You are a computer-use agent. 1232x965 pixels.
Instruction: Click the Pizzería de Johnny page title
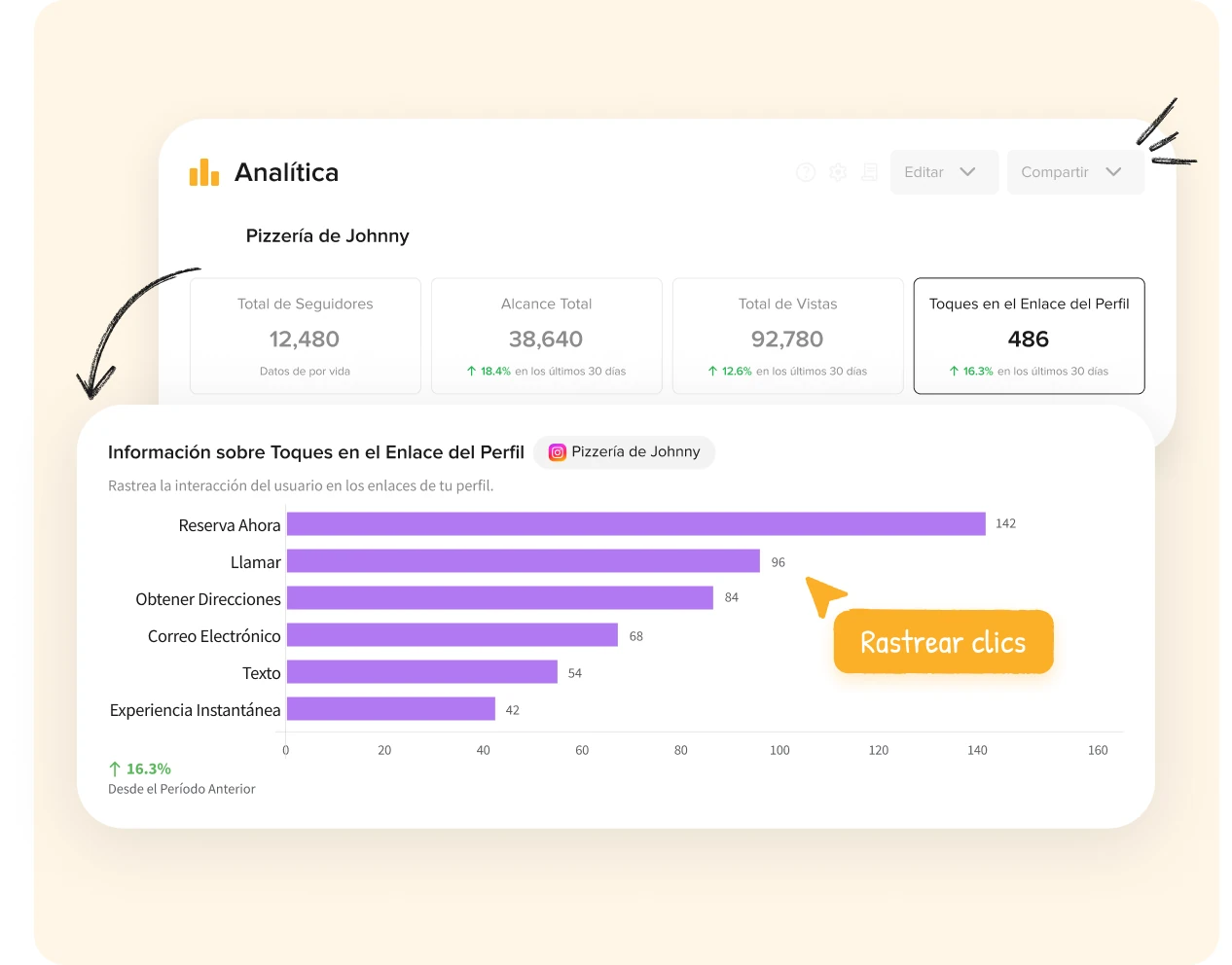tap(328, 236)
